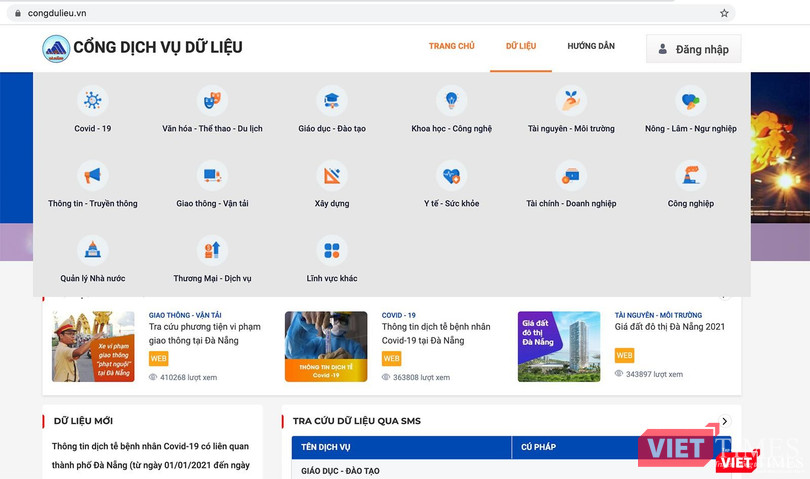
Task: Click the Đăng nhập login button
Action: pos(693,49)
